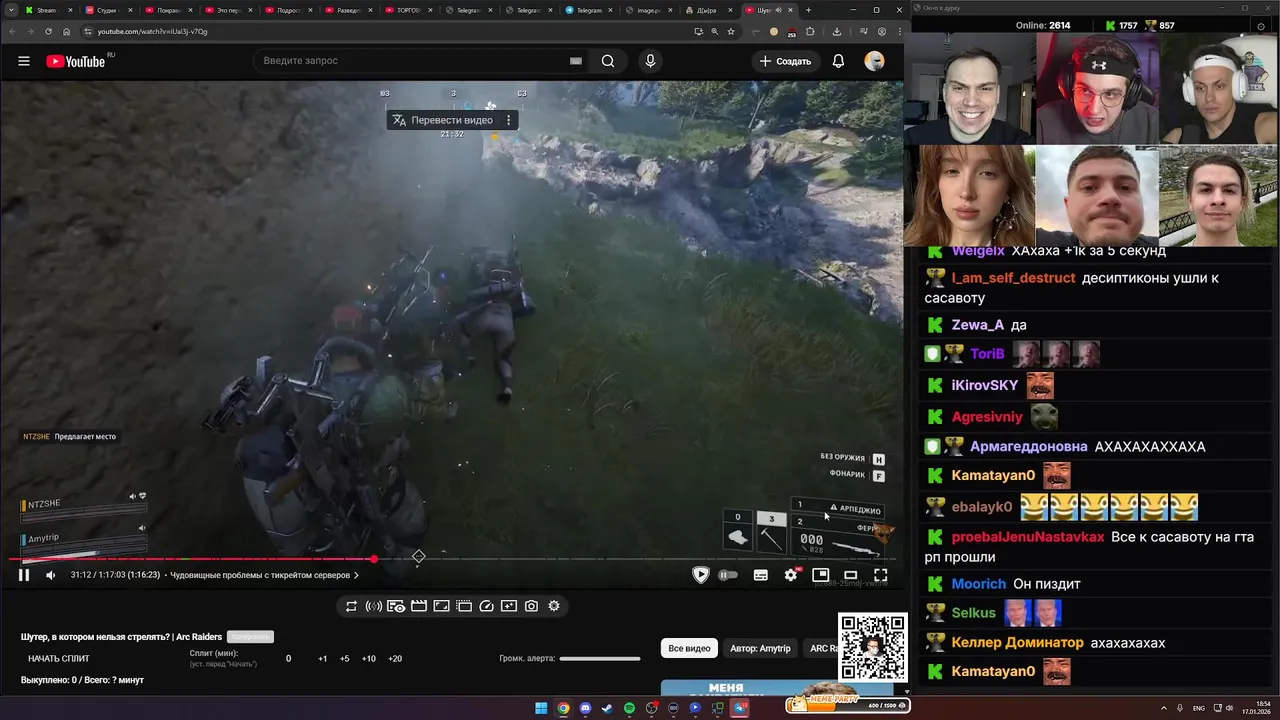
Task: Select the Автор: Amytrip filter chip
Action: pyautogui.click(x=760, y=648)
